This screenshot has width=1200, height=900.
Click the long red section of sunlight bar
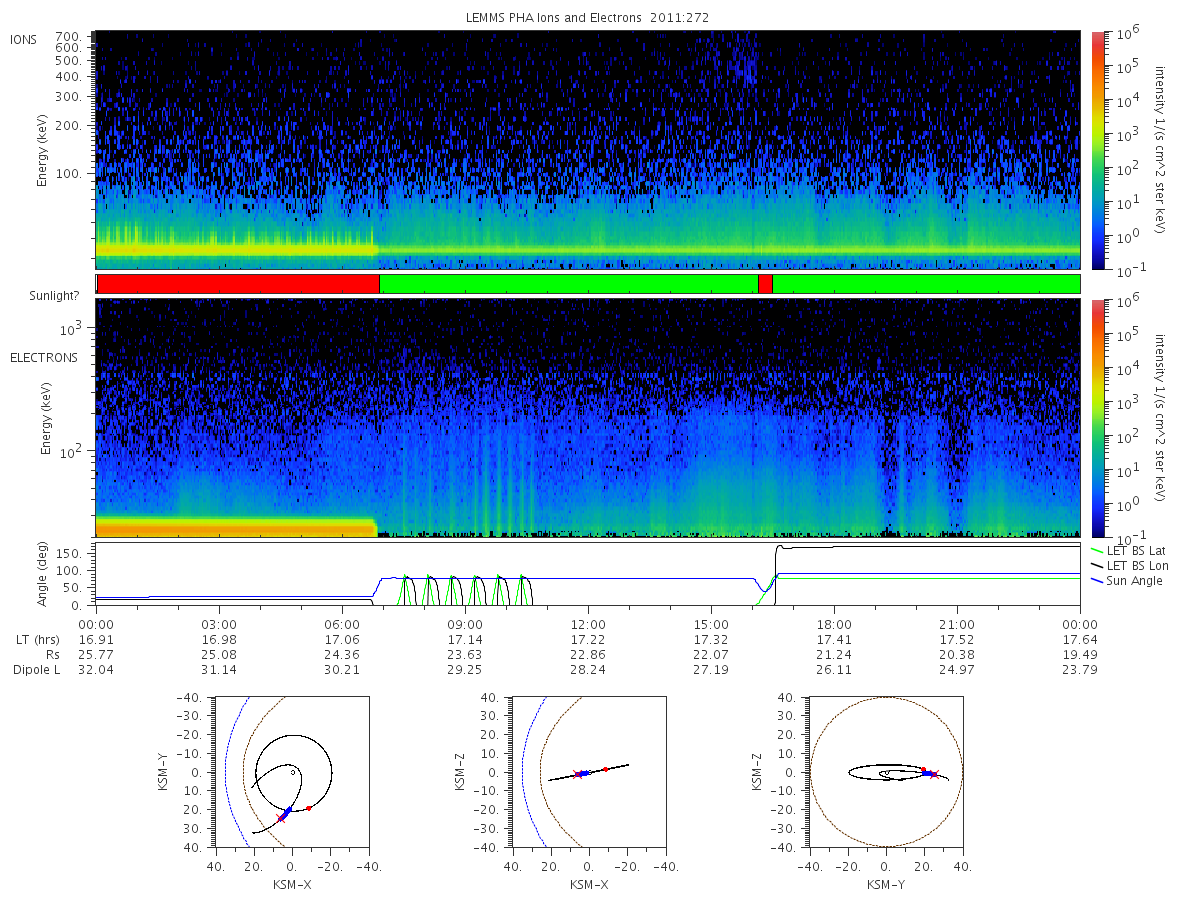click(x=238, y=284)
